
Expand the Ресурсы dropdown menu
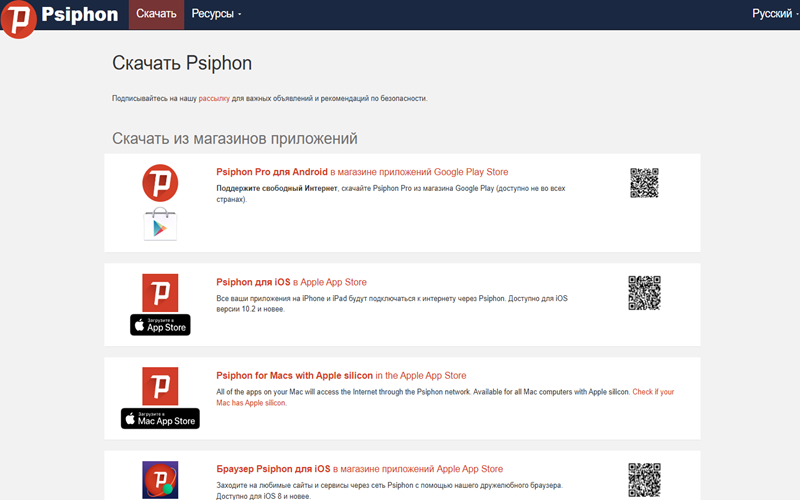216,14
